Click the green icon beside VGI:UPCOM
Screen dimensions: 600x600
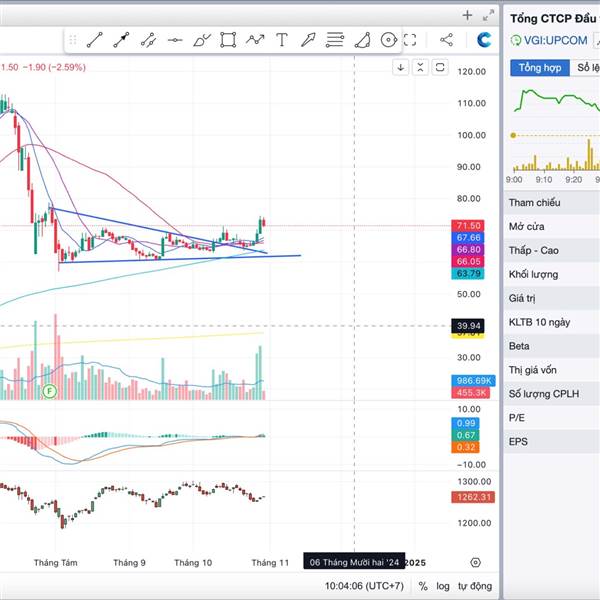point(516,40)
